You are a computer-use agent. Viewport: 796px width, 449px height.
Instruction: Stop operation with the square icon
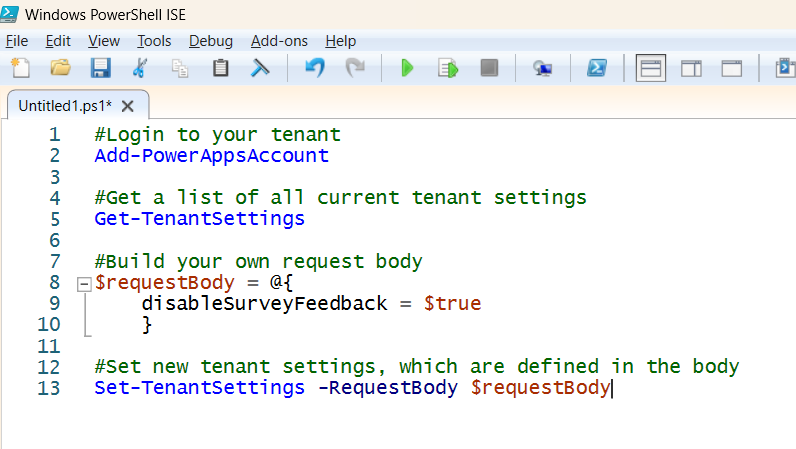(489, 68)
